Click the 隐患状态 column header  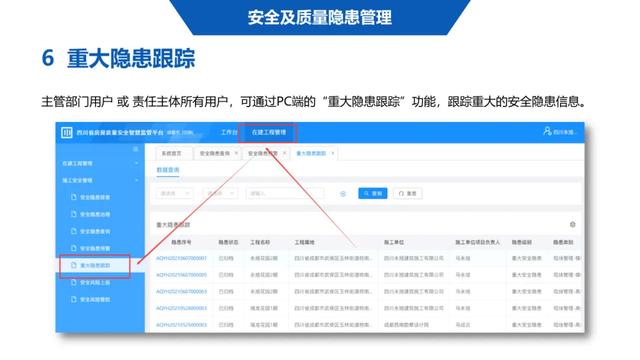(x=228, y=242)
